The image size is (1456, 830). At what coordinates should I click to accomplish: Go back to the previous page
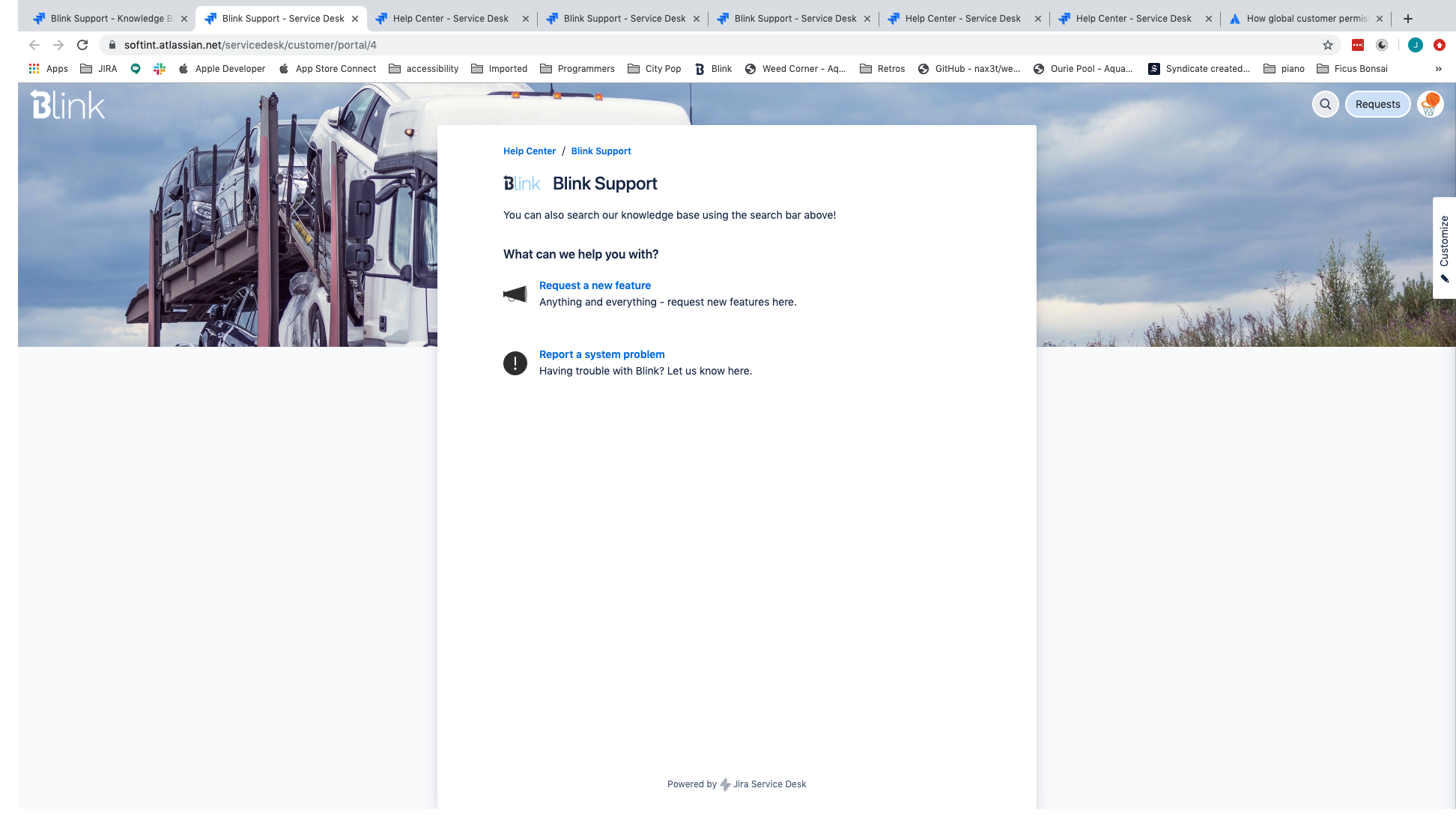click(34, 45)
